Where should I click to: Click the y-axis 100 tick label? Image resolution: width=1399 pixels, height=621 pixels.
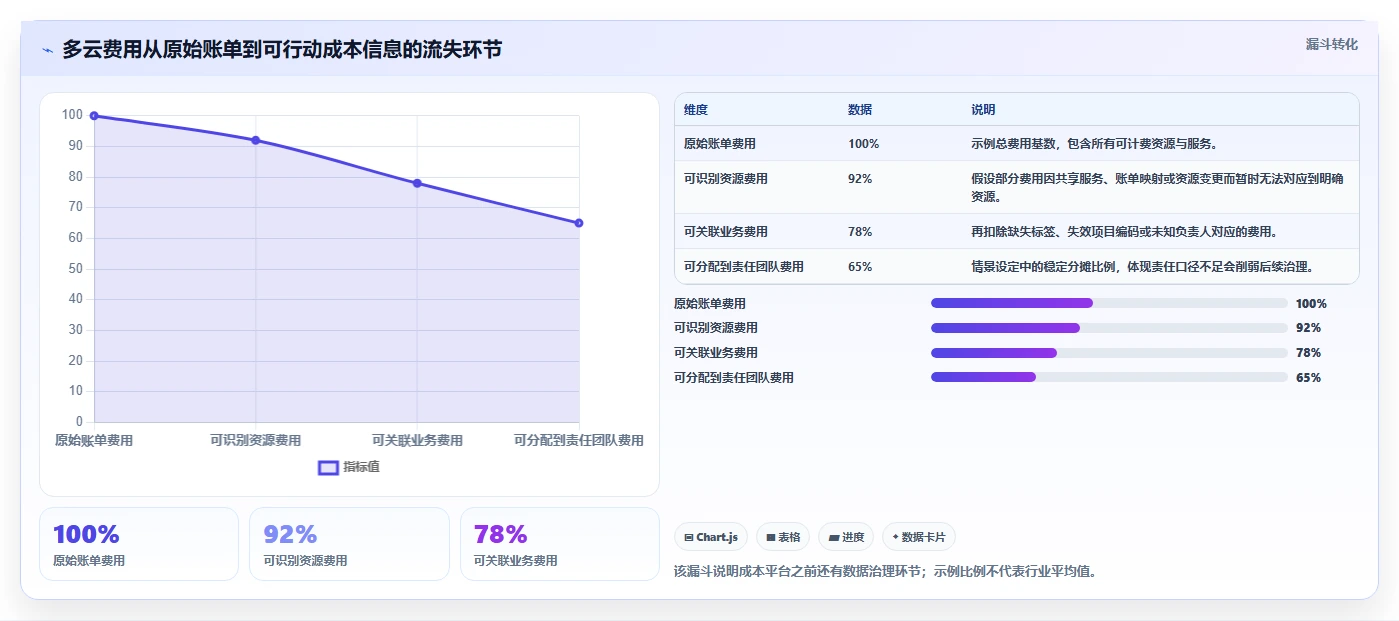72,115
